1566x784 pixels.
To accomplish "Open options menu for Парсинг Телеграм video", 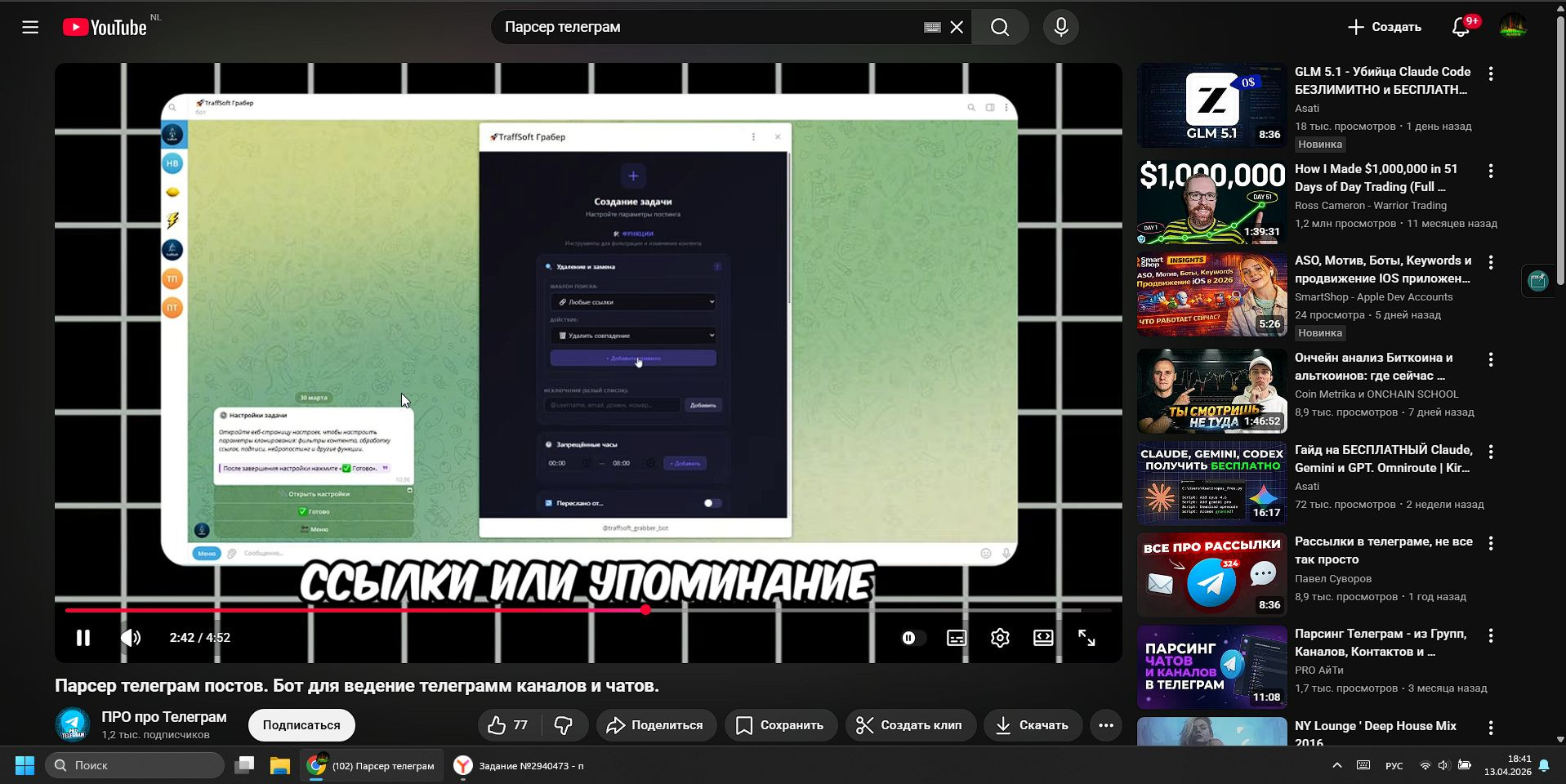I will tap(1491, 635).
